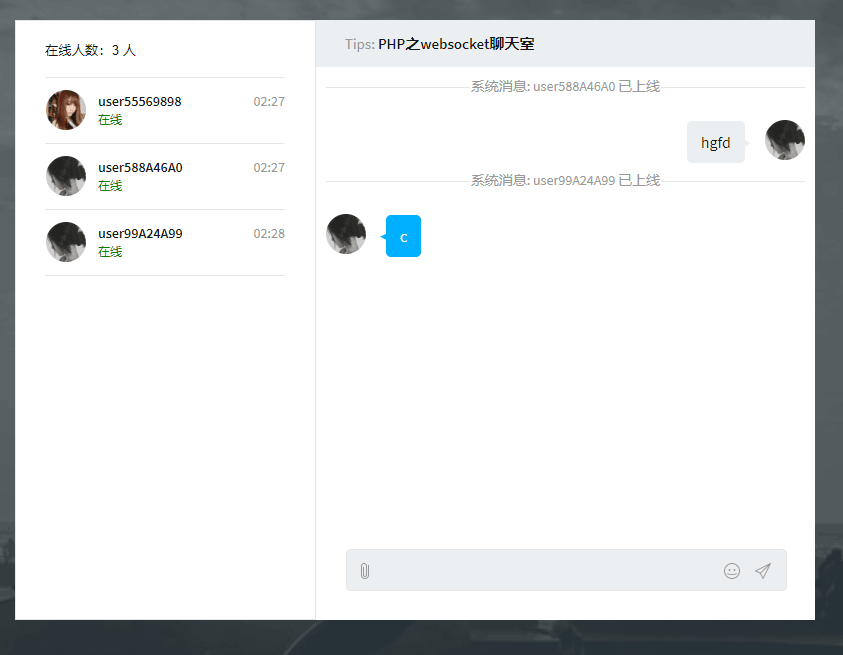This screenshot has height=655, width=843.
Task: Click the user588A46A0 已上线 system message
Action: pos(564,86)
